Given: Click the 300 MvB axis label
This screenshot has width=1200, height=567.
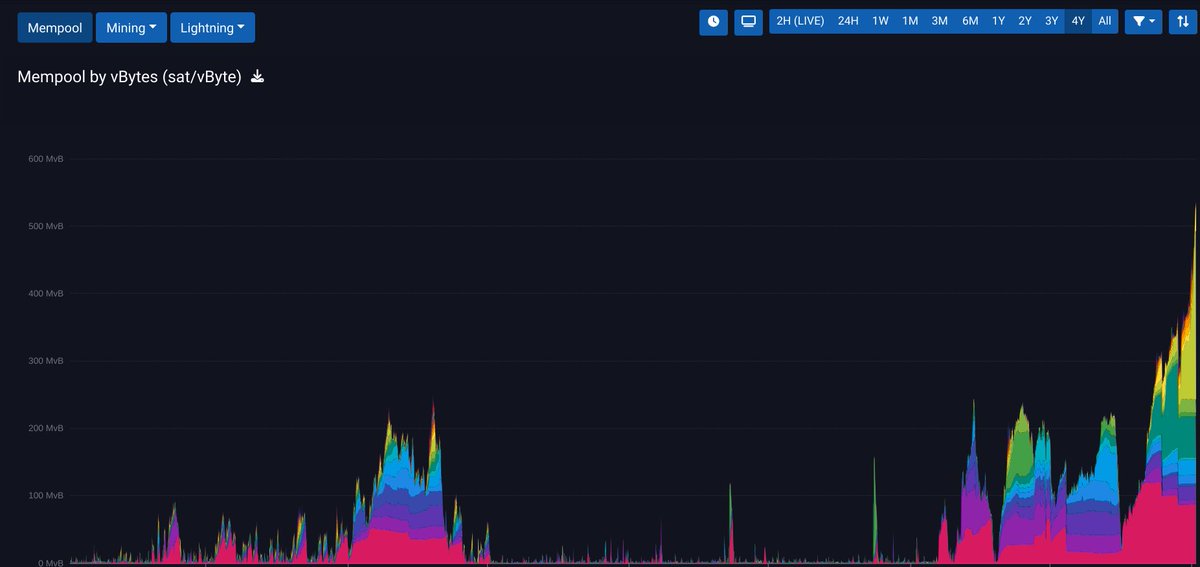Looking at the screenshot, I should [46, 361].
